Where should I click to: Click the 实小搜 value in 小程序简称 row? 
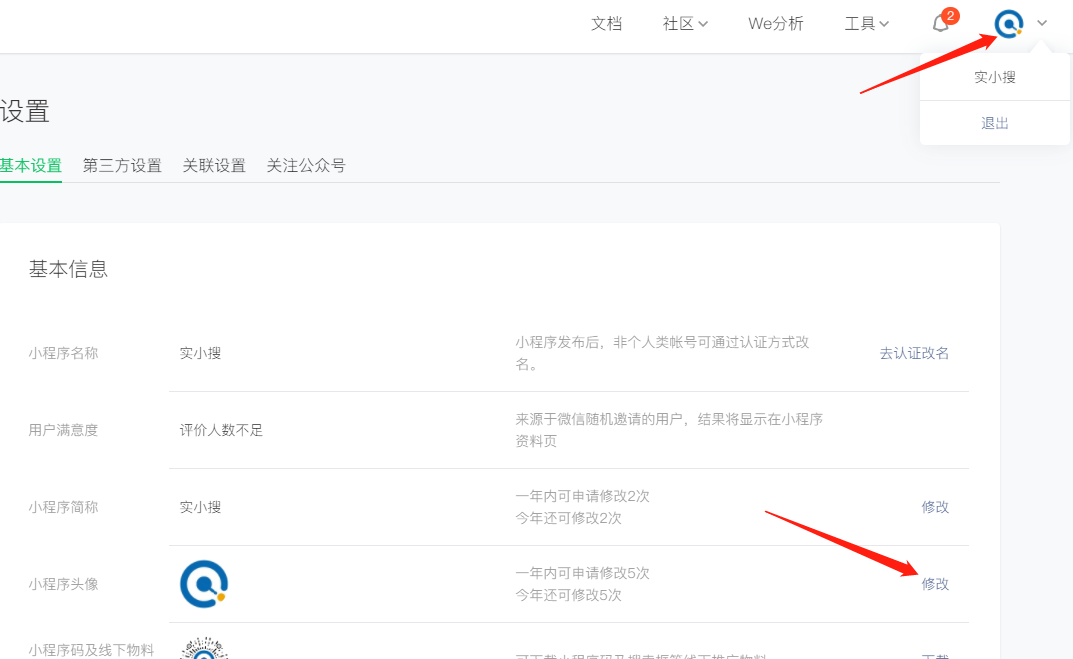200,507
